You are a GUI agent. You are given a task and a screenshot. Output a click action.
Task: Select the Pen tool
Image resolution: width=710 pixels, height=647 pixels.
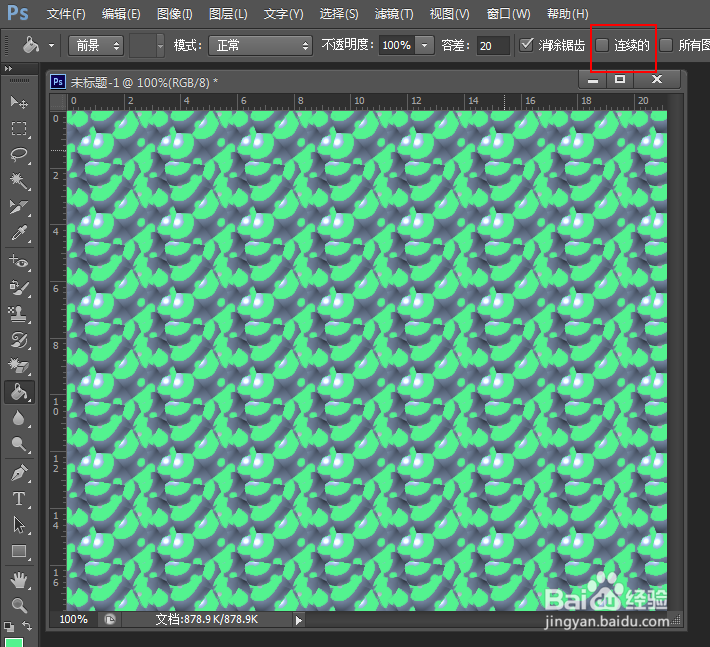(19, 473)
